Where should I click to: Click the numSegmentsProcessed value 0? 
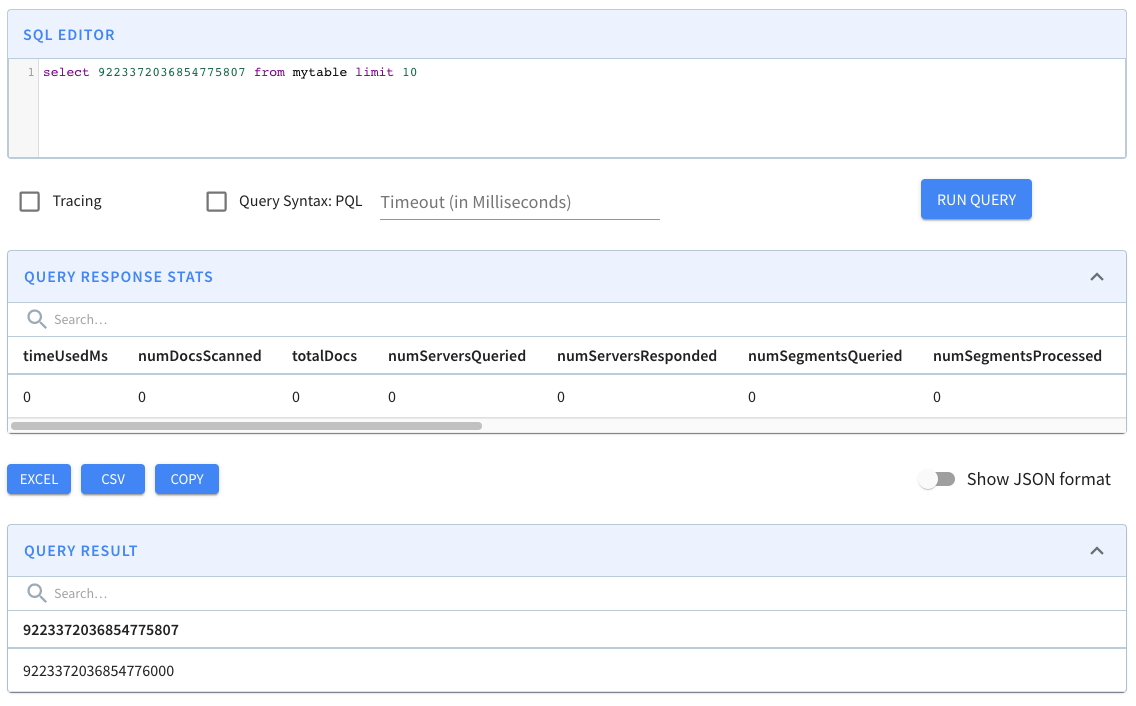click(x=937, y=396)
